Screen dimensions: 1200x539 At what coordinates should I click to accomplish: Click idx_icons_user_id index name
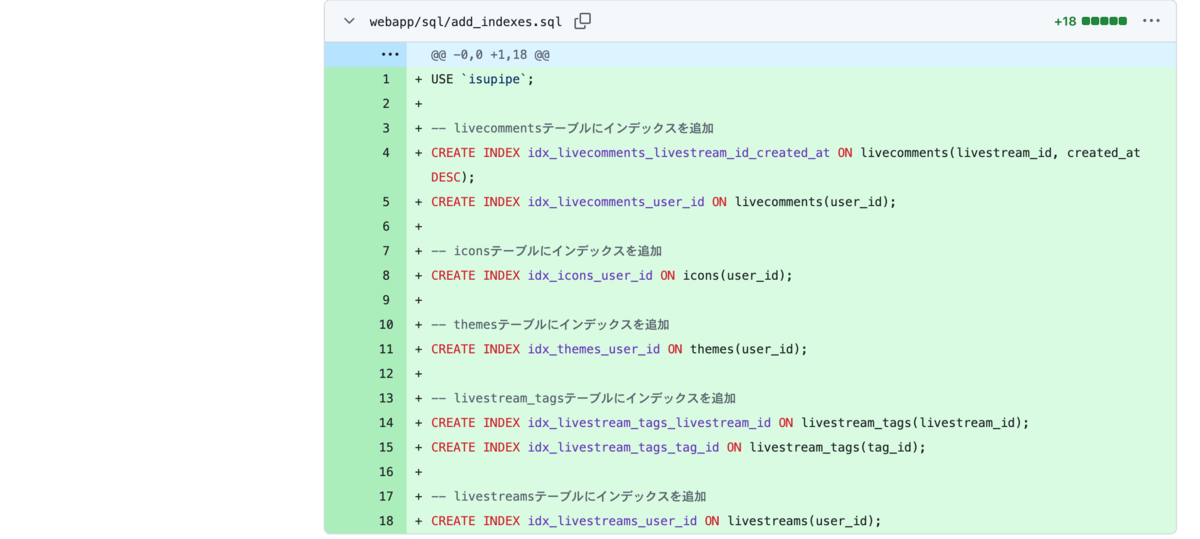click(x=590, y=275)
